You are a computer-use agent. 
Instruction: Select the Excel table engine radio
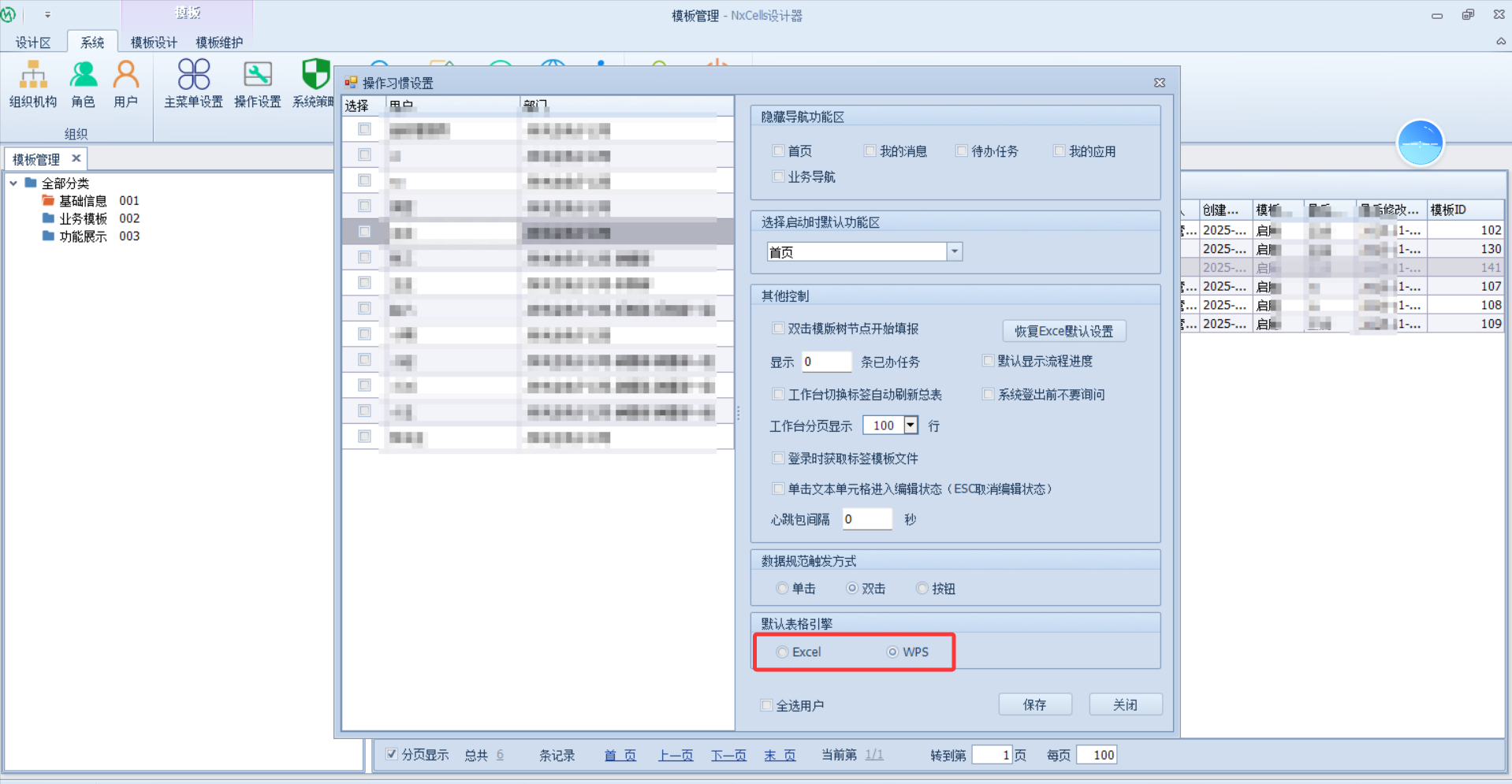(782, 652)
